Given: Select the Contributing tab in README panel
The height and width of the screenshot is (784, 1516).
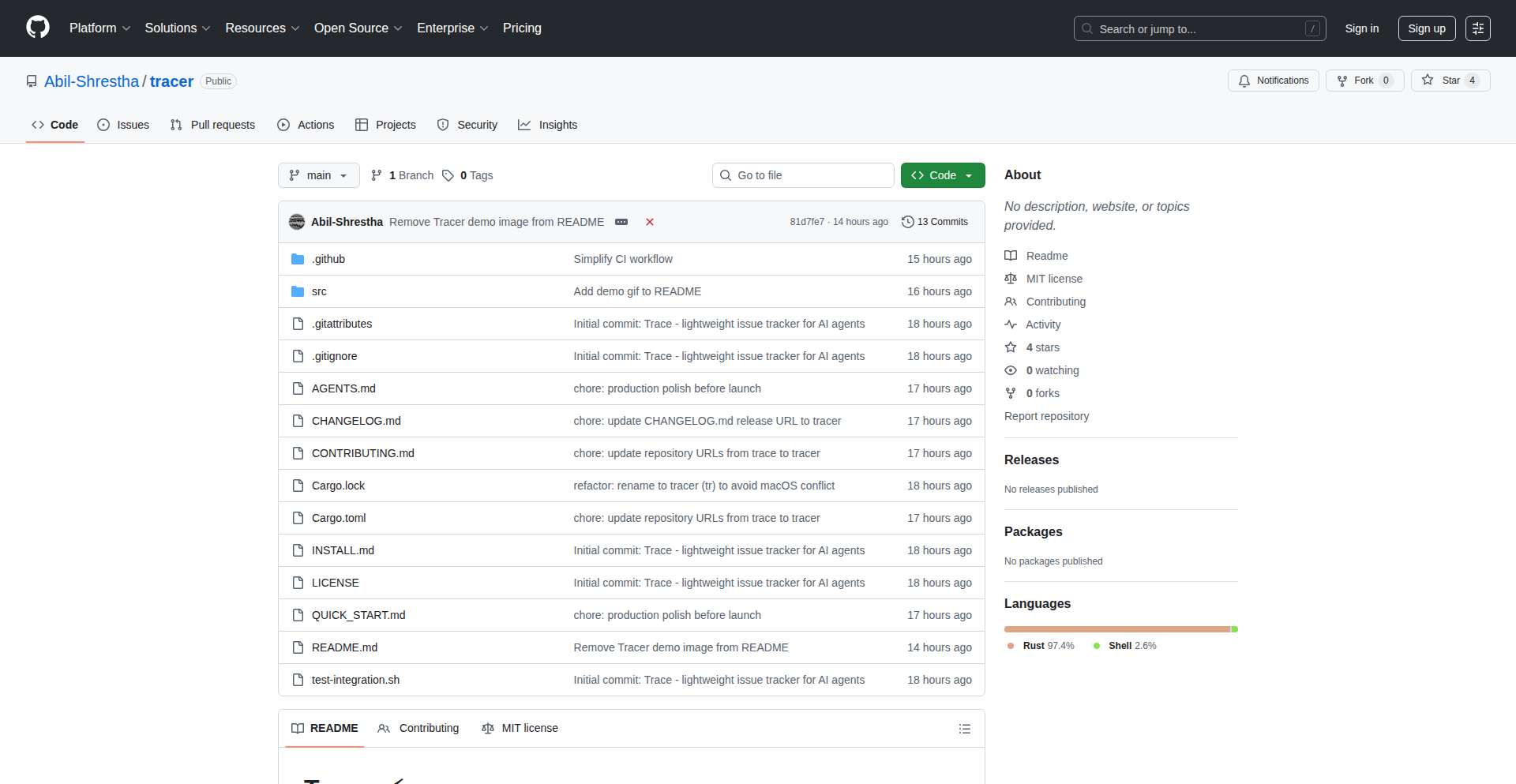Looking at the screenshot, I should [x=418, y=728].
